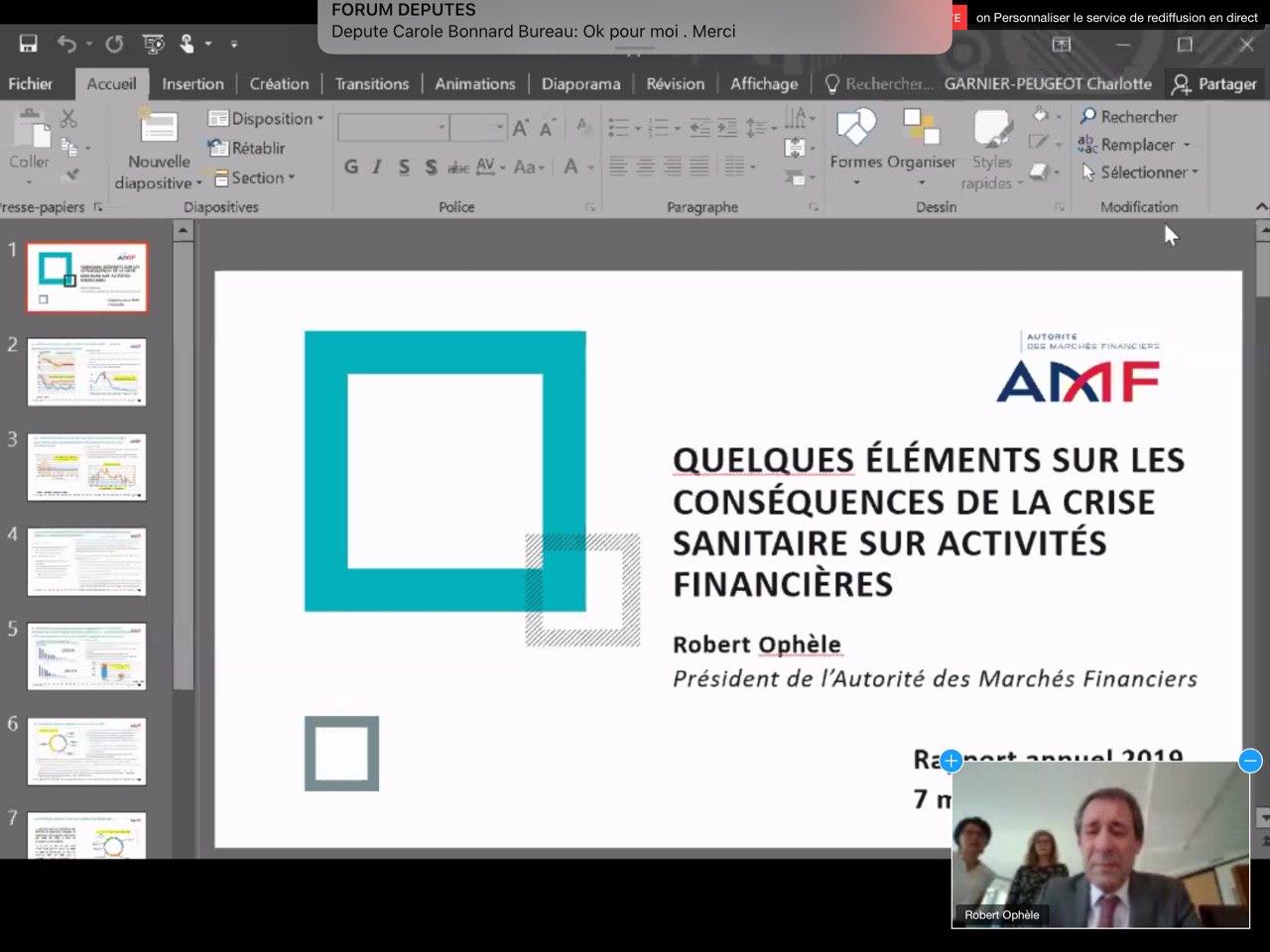
Task: Open the font size combo box
Action: (478, 127)
